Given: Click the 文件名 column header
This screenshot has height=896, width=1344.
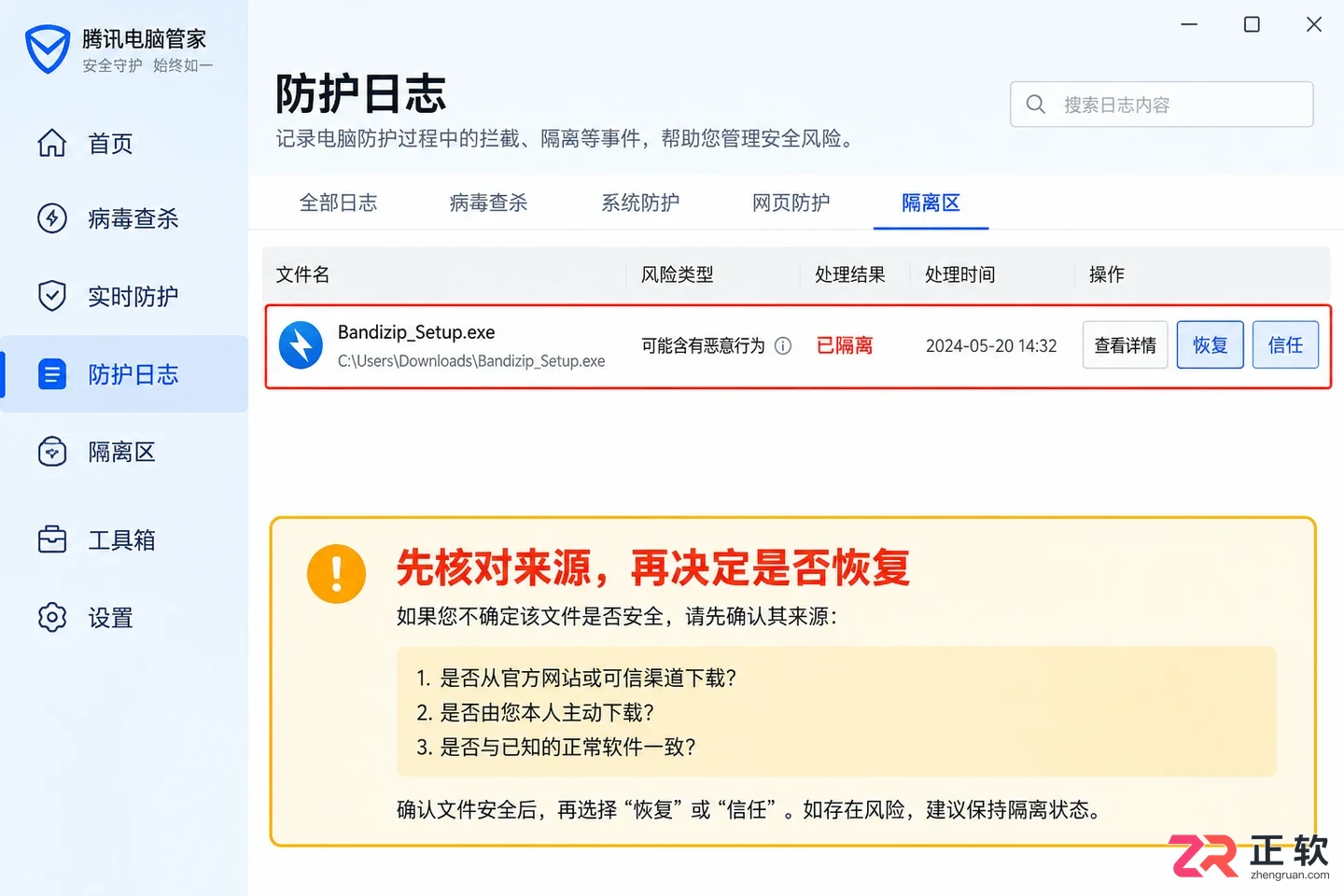Looking at the screenshot, I should 302,274.
